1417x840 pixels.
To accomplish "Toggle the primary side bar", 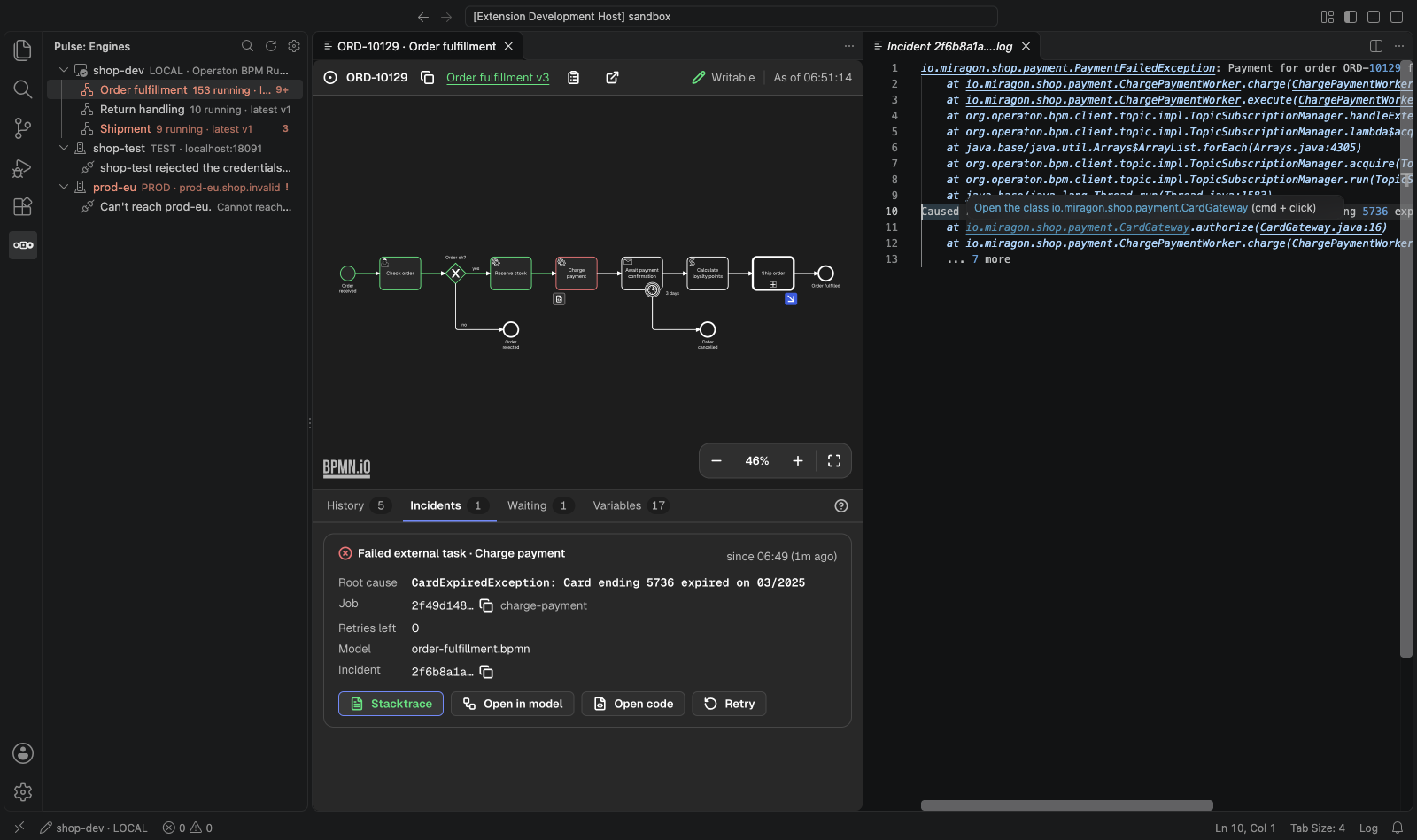I will [1351, 17].
